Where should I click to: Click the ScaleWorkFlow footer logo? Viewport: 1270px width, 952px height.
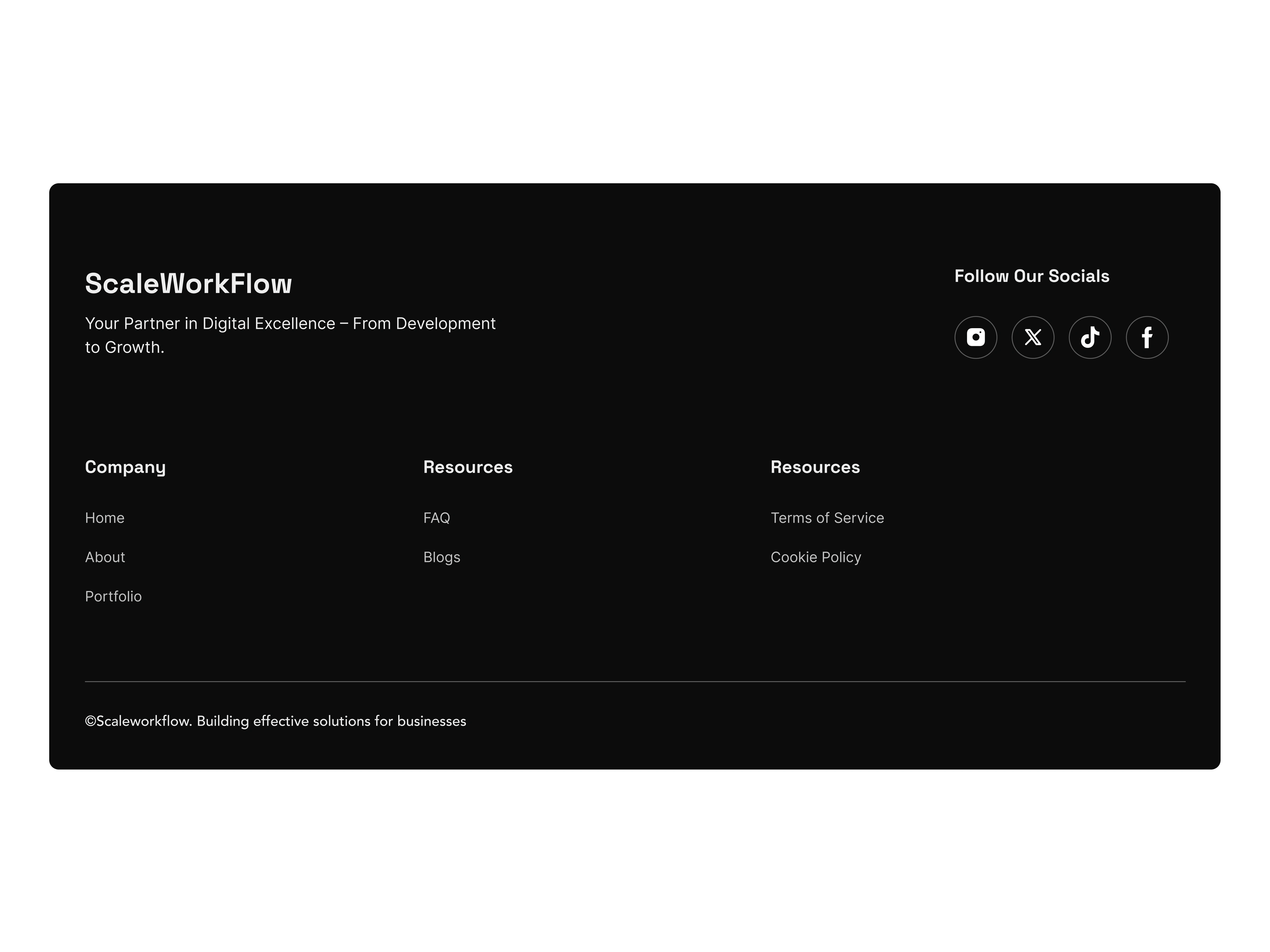(188, 283)
